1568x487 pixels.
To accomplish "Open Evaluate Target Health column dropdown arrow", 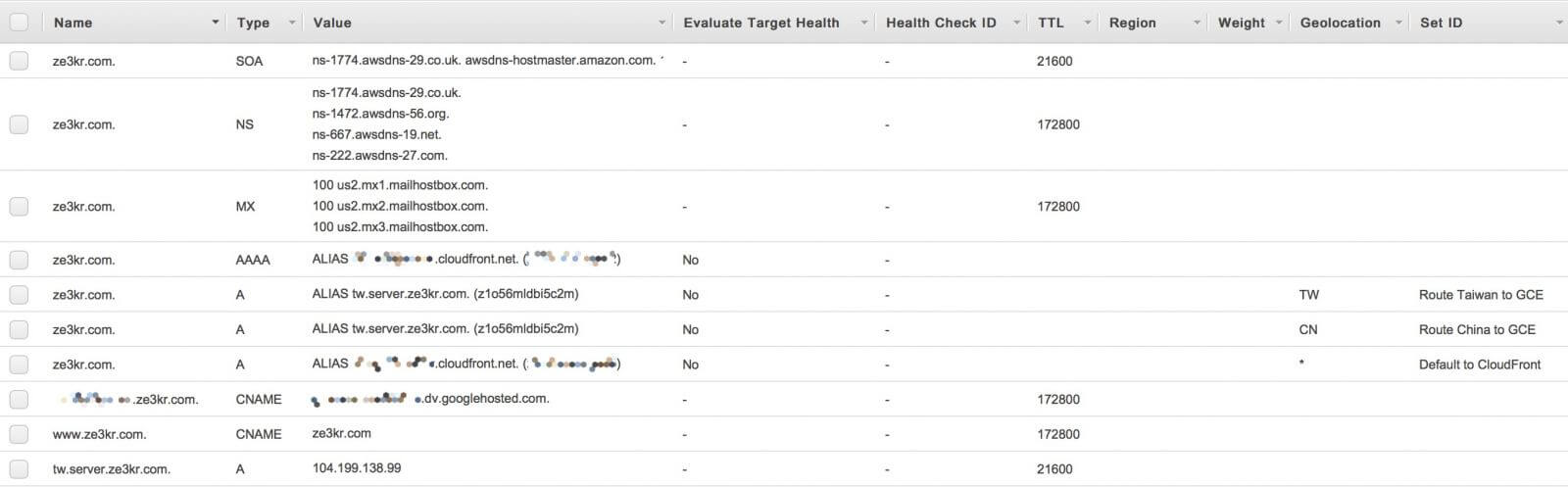I will [864, 23].
